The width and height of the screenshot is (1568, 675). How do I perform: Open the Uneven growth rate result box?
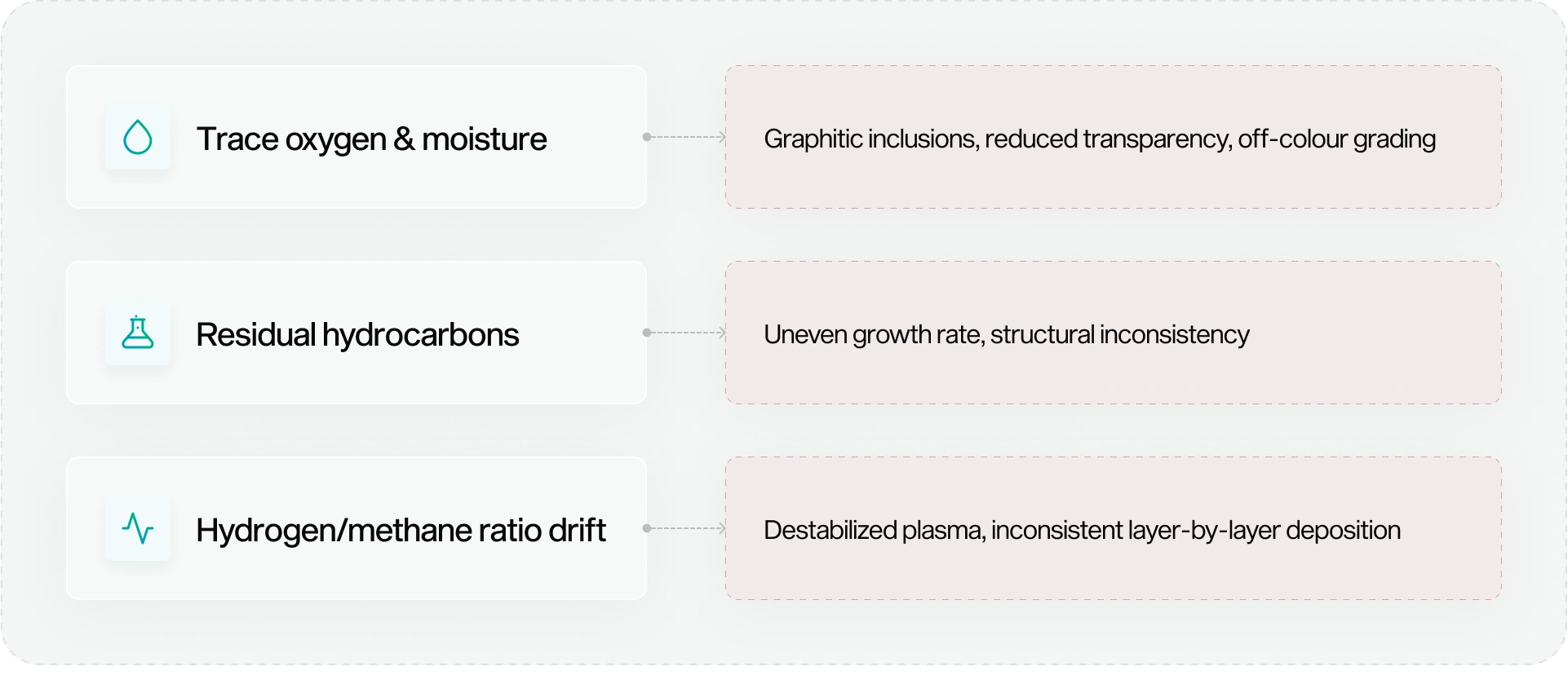1114,333
